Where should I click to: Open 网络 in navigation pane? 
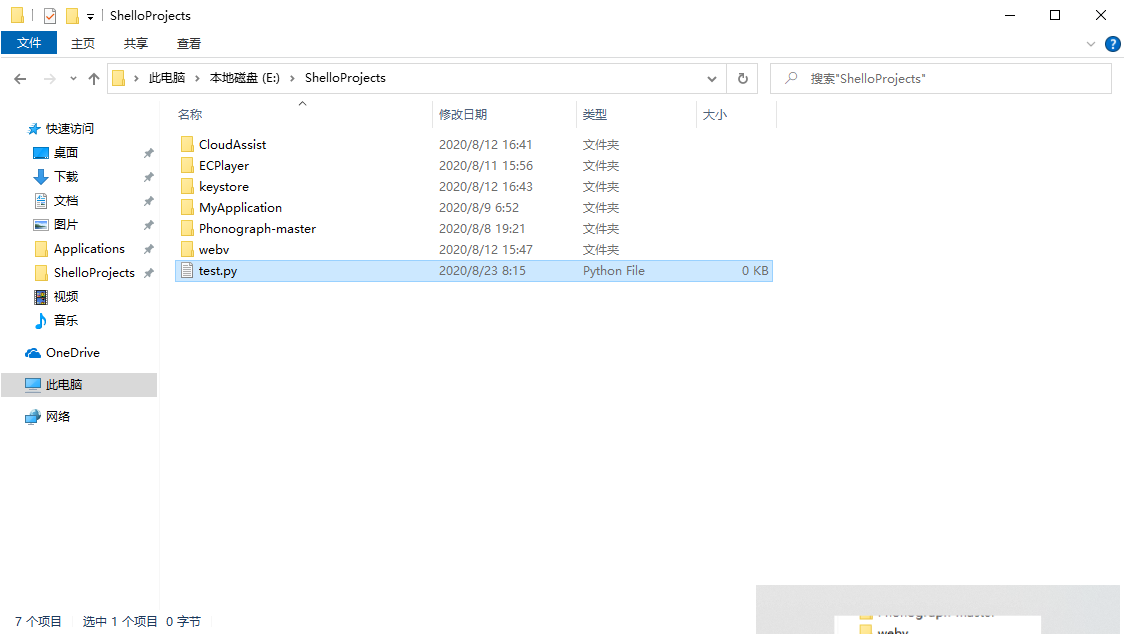point(57,417)
